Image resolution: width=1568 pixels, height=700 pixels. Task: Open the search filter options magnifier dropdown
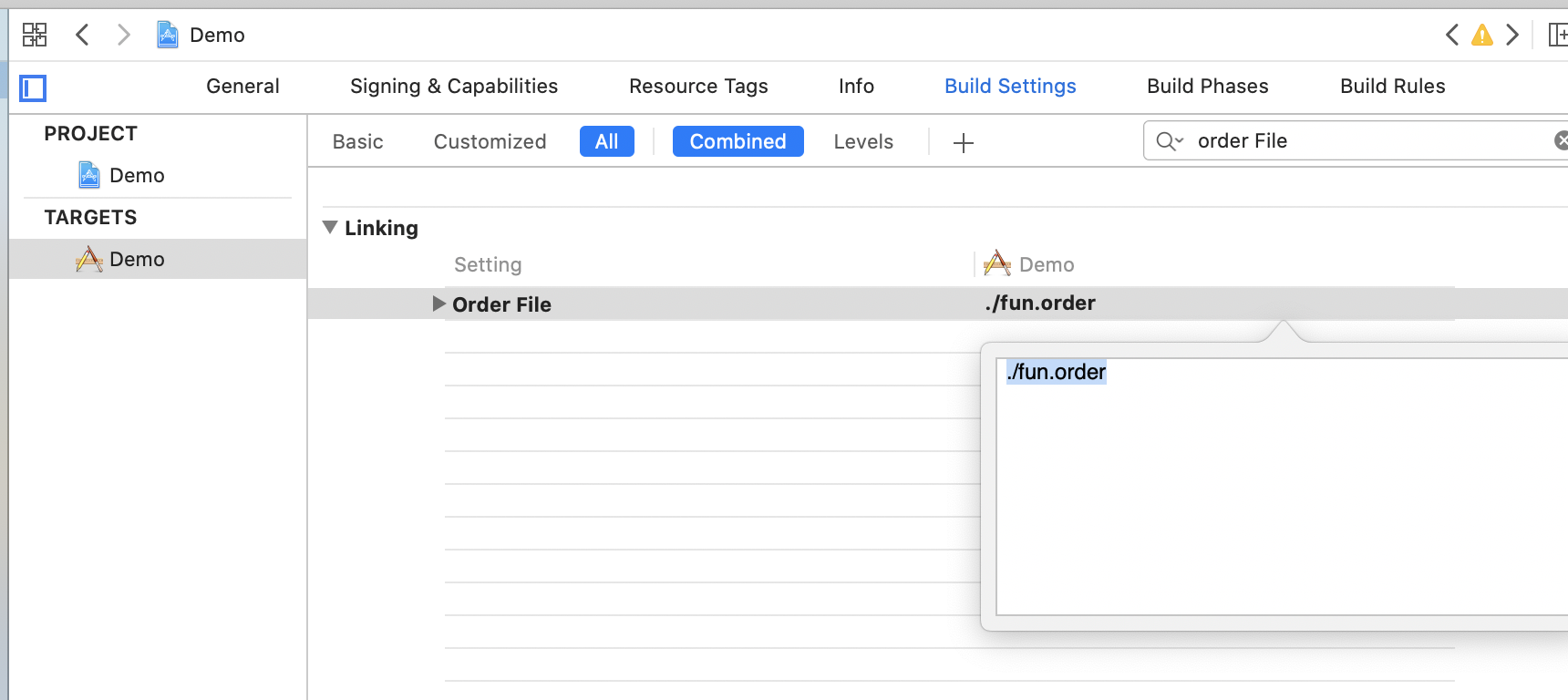point(1170,140)
